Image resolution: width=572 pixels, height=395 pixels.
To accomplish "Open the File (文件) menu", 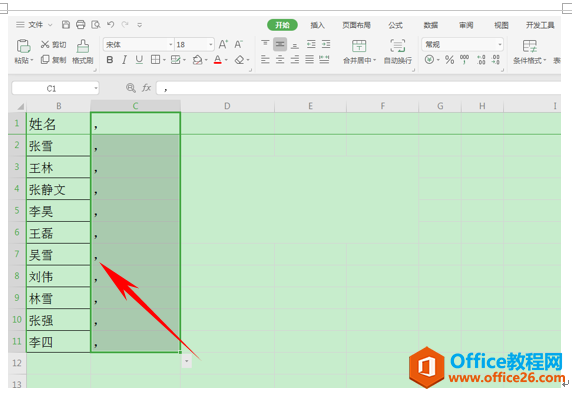I will click(35, 24).
